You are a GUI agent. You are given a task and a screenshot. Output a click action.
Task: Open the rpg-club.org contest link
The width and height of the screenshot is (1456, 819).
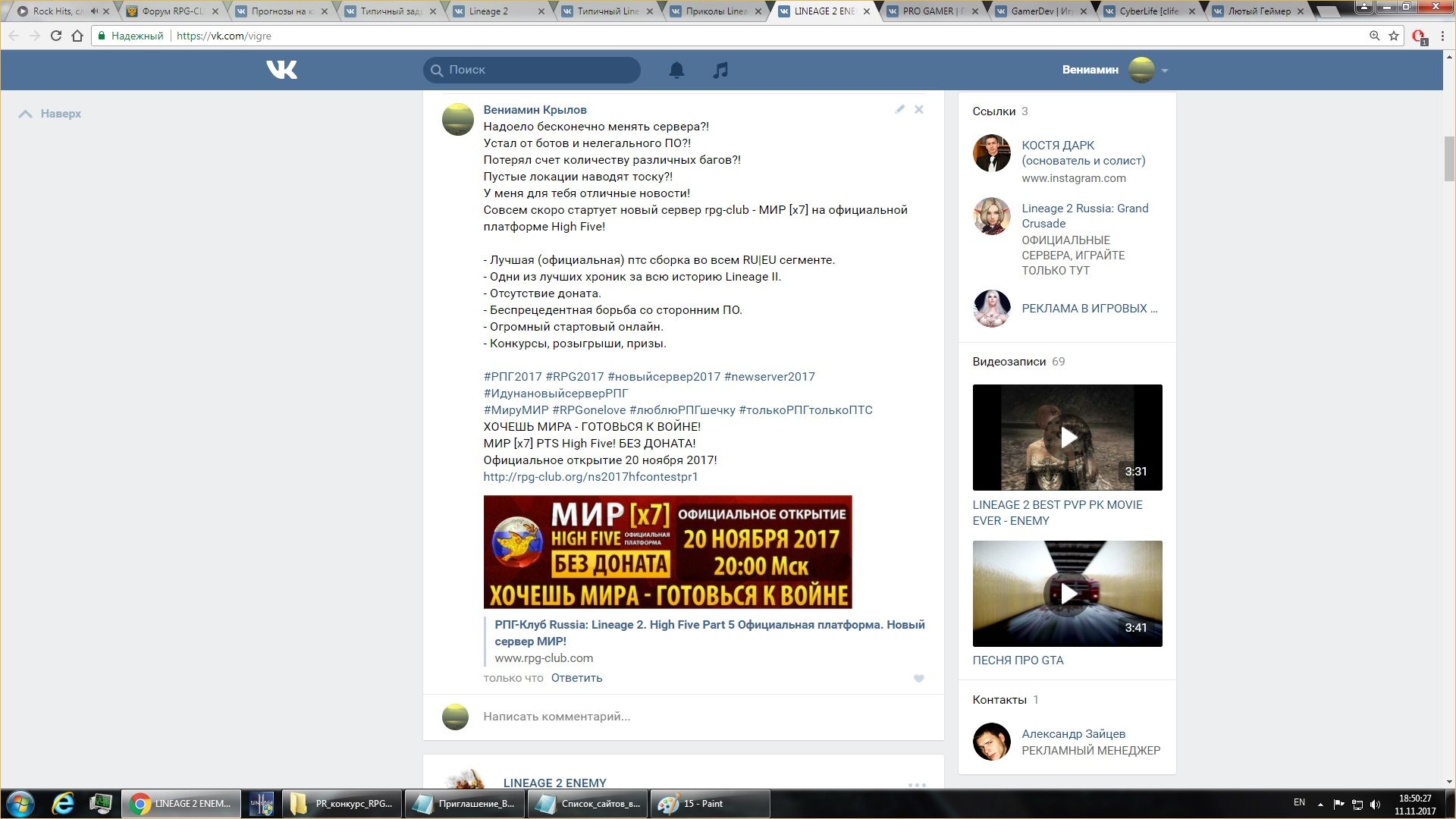pos(591,477)
